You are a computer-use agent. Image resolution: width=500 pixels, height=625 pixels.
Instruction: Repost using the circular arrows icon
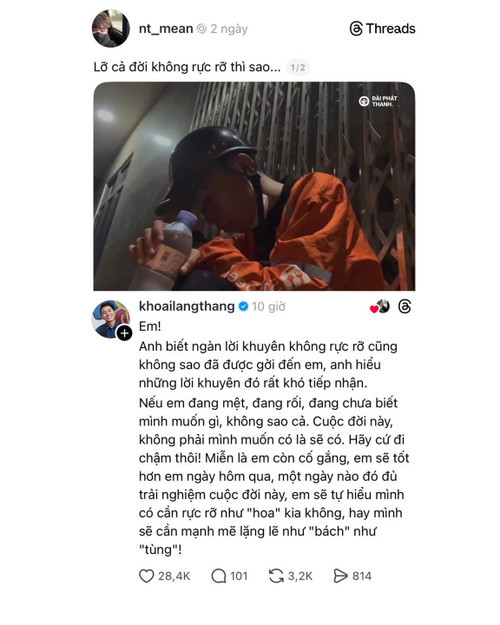(x=276, y=576)
